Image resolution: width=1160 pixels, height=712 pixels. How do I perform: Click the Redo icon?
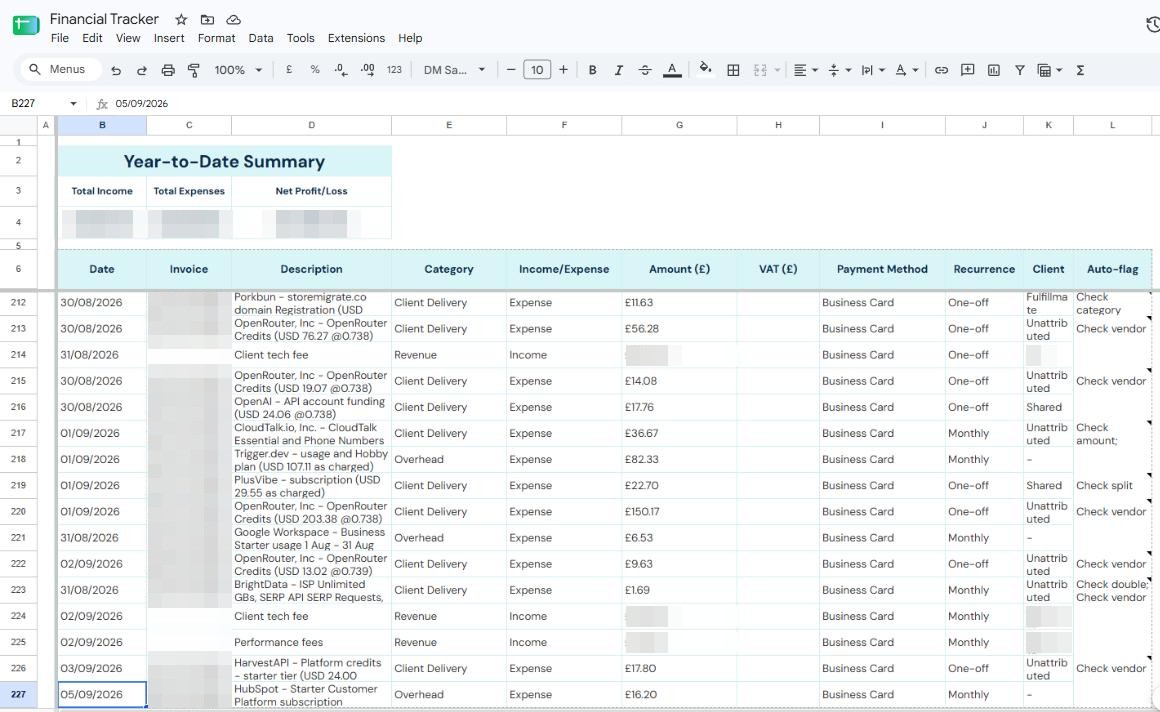coord(141,70)
